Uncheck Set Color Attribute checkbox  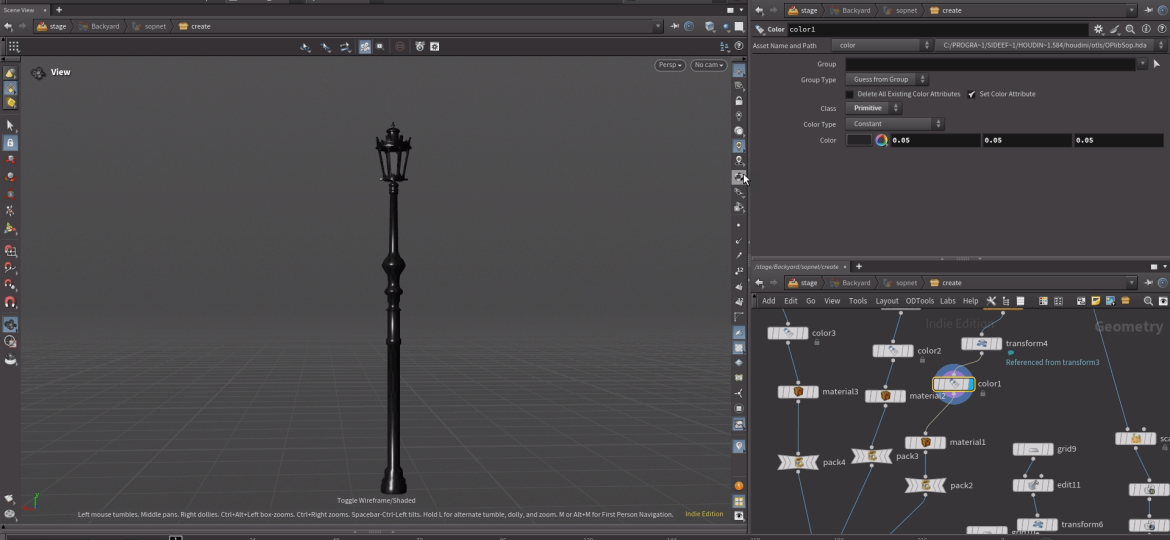pyautogui.click(x=971, y=94)
